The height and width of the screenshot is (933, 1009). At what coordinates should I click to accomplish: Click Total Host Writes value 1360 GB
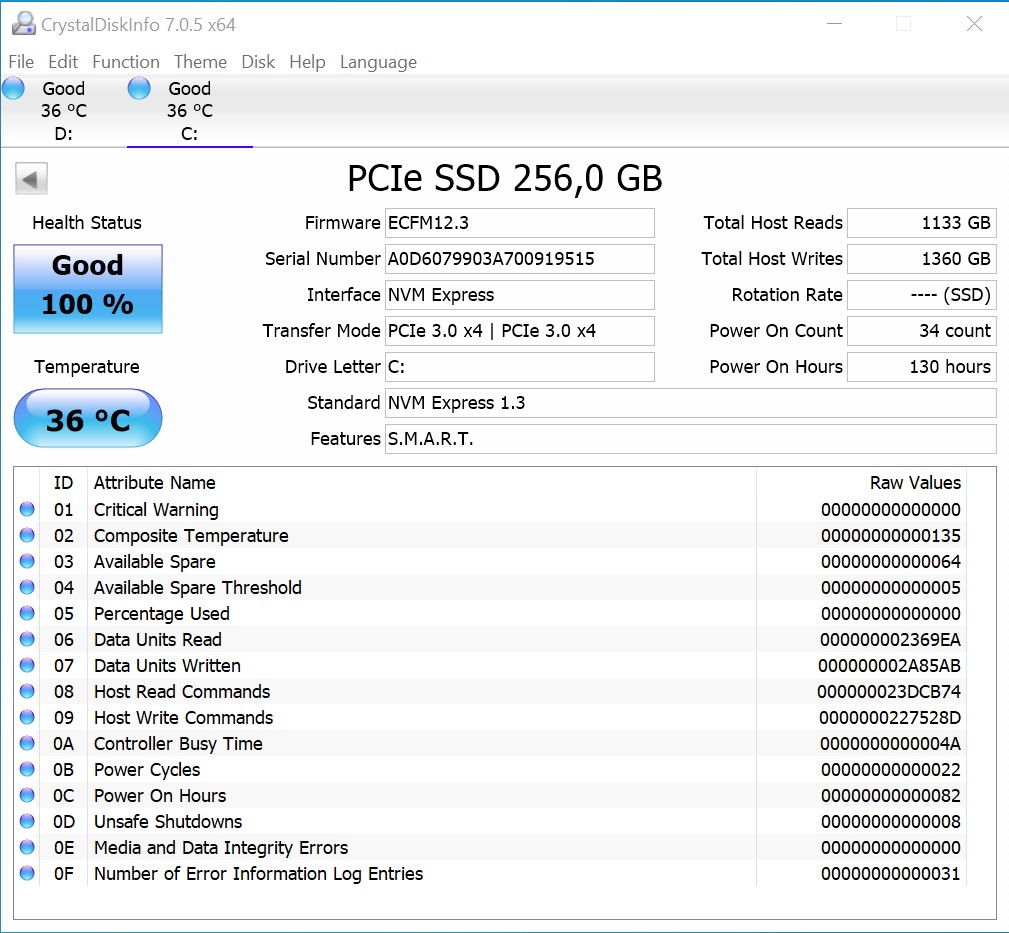(921, 259)
